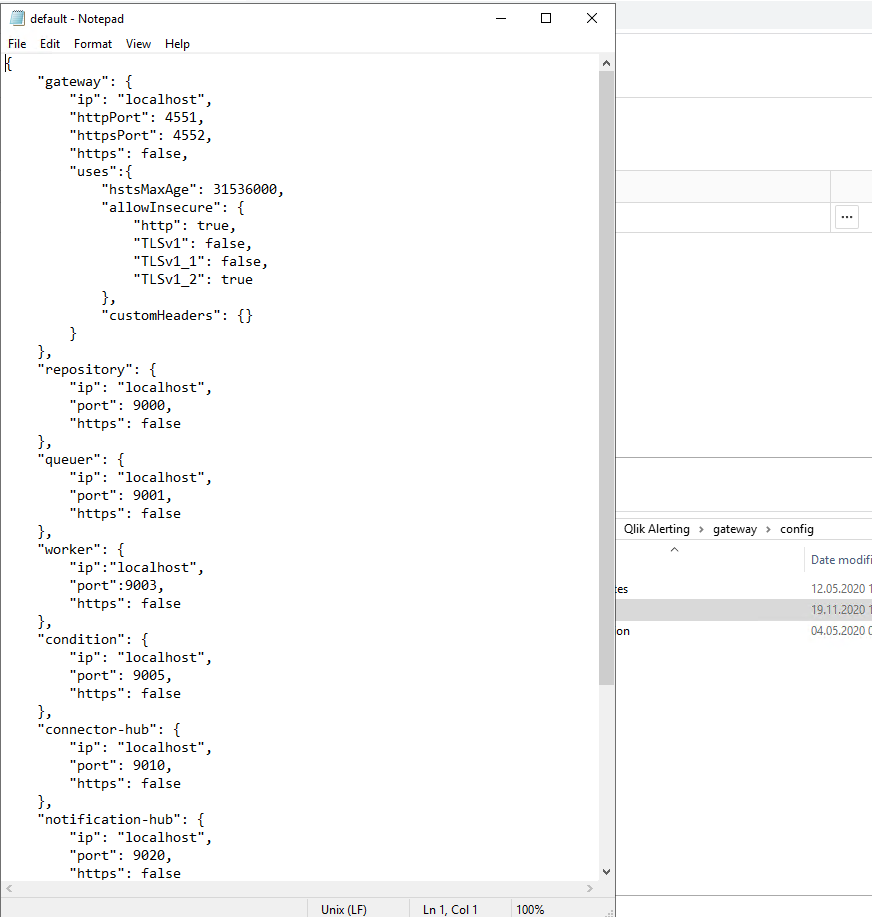Select config folder in Explorer breadcrumb
The image size is (872, 917).
point(797,529)
